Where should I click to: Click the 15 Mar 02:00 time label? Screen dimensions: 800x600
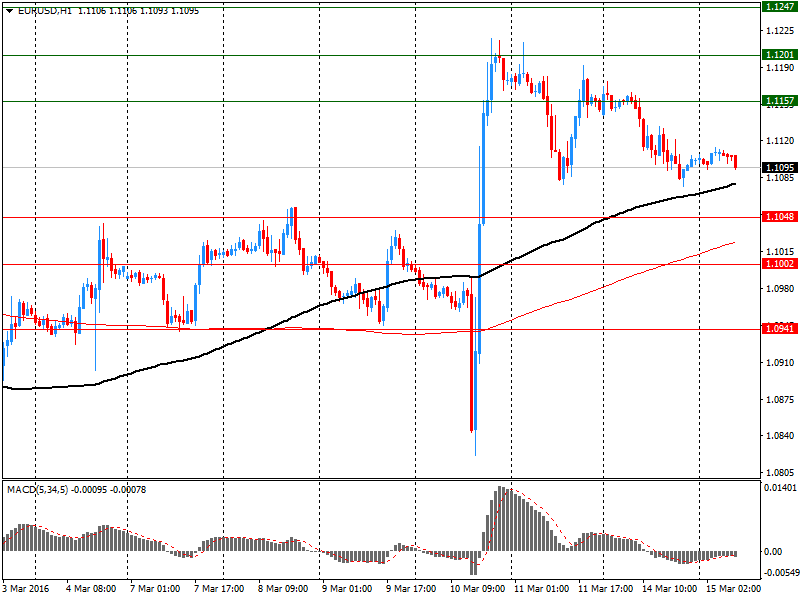click(x=733, y=589)
